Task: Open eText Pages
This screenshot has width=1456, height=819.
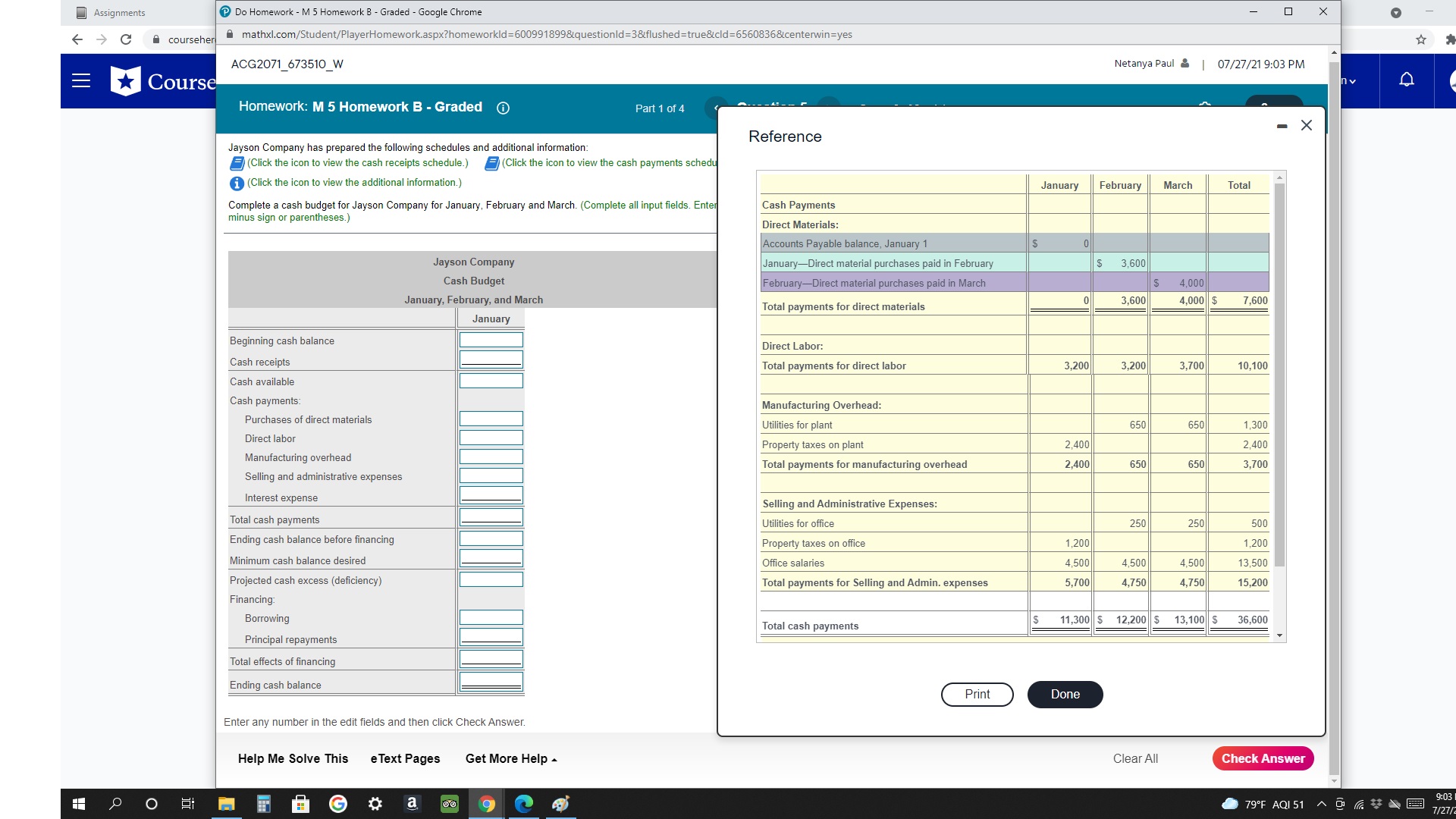Action: click(405, 758)
